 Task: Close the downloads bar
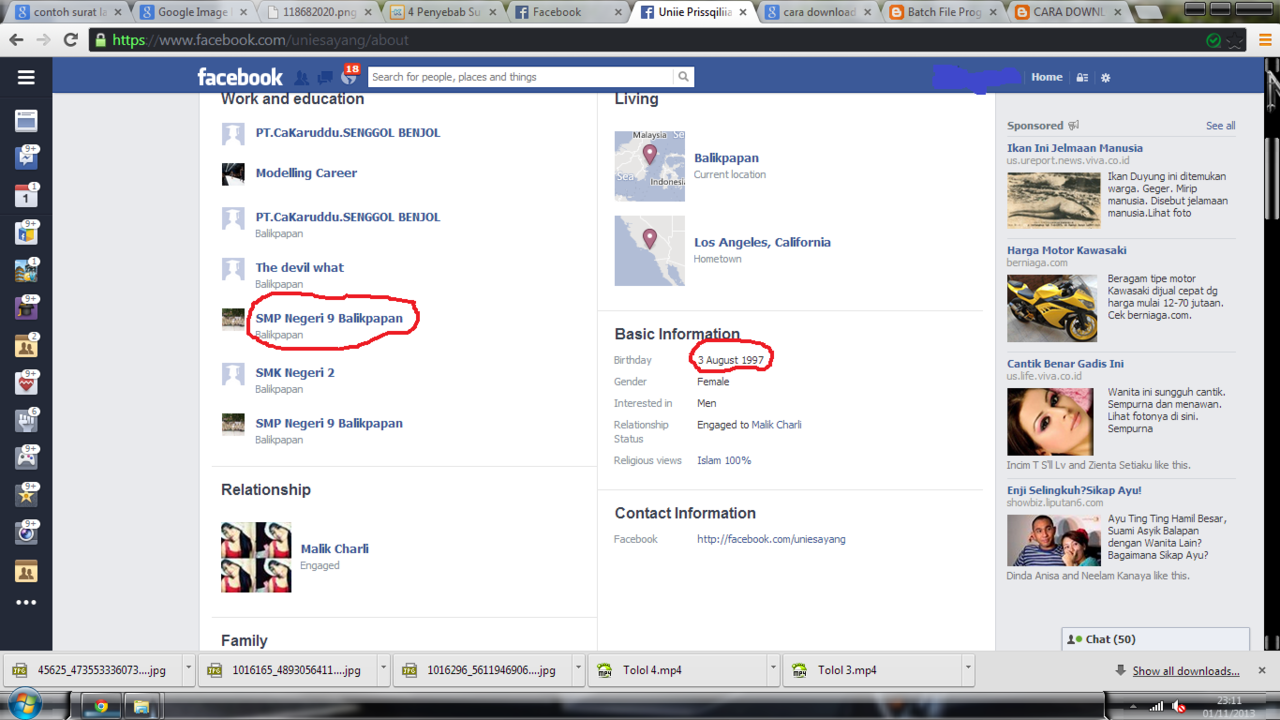pos(1262,670)
